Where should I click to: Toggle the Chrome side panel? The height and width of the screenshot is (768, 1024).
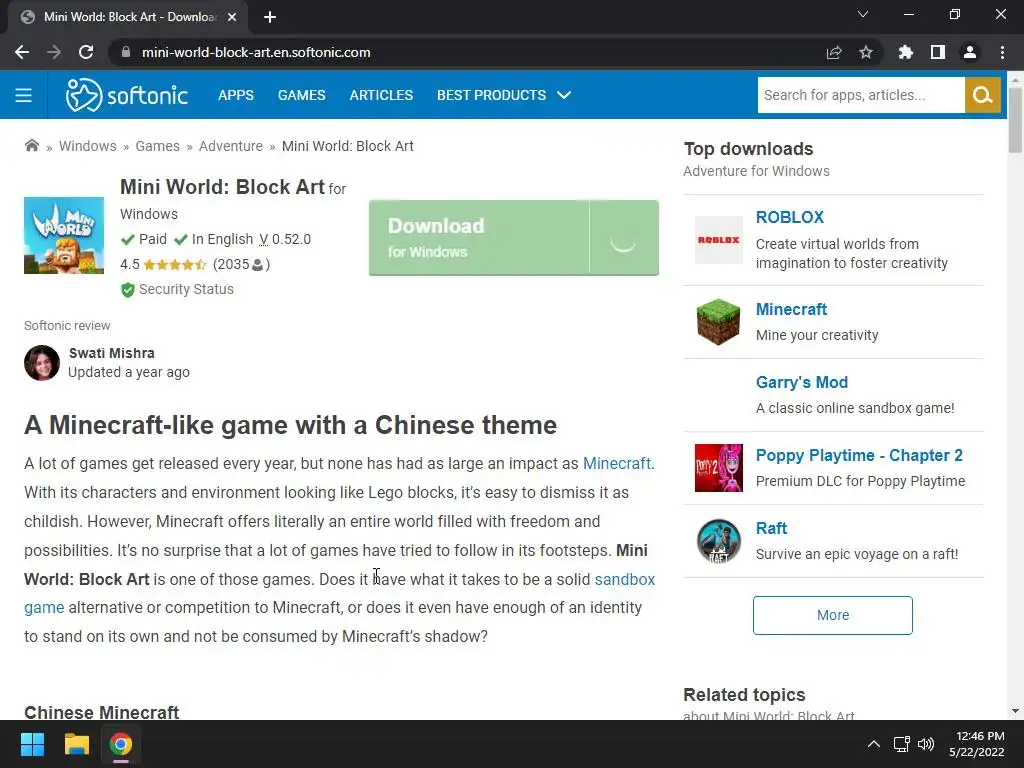(x=937, y=52)
